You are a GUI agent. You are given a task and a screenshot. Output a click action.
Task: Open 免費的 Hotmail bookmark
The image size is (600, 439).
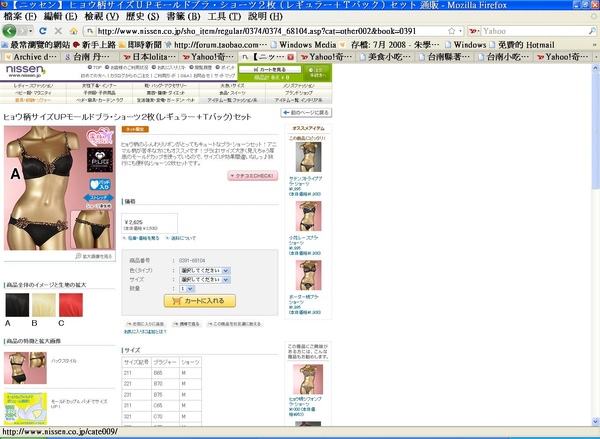tap(522, 45)
